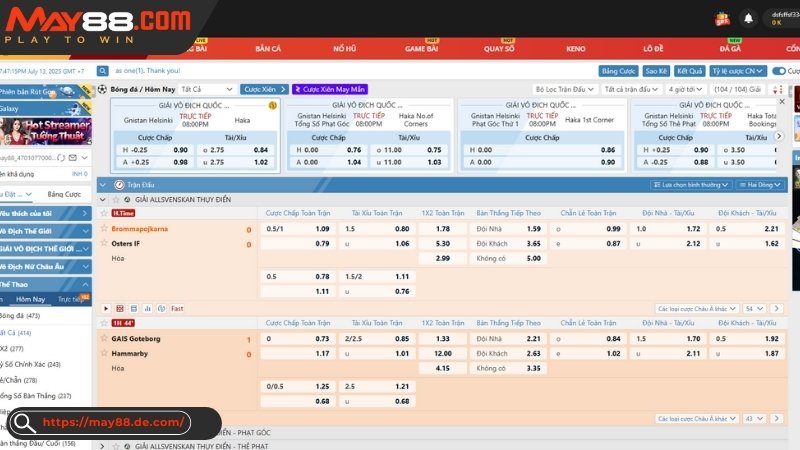Open the QUAY SỐ menu
Image resolution: width=800 pixels, height=450 pixels.
pyautogui.click(x=499, y=49)
